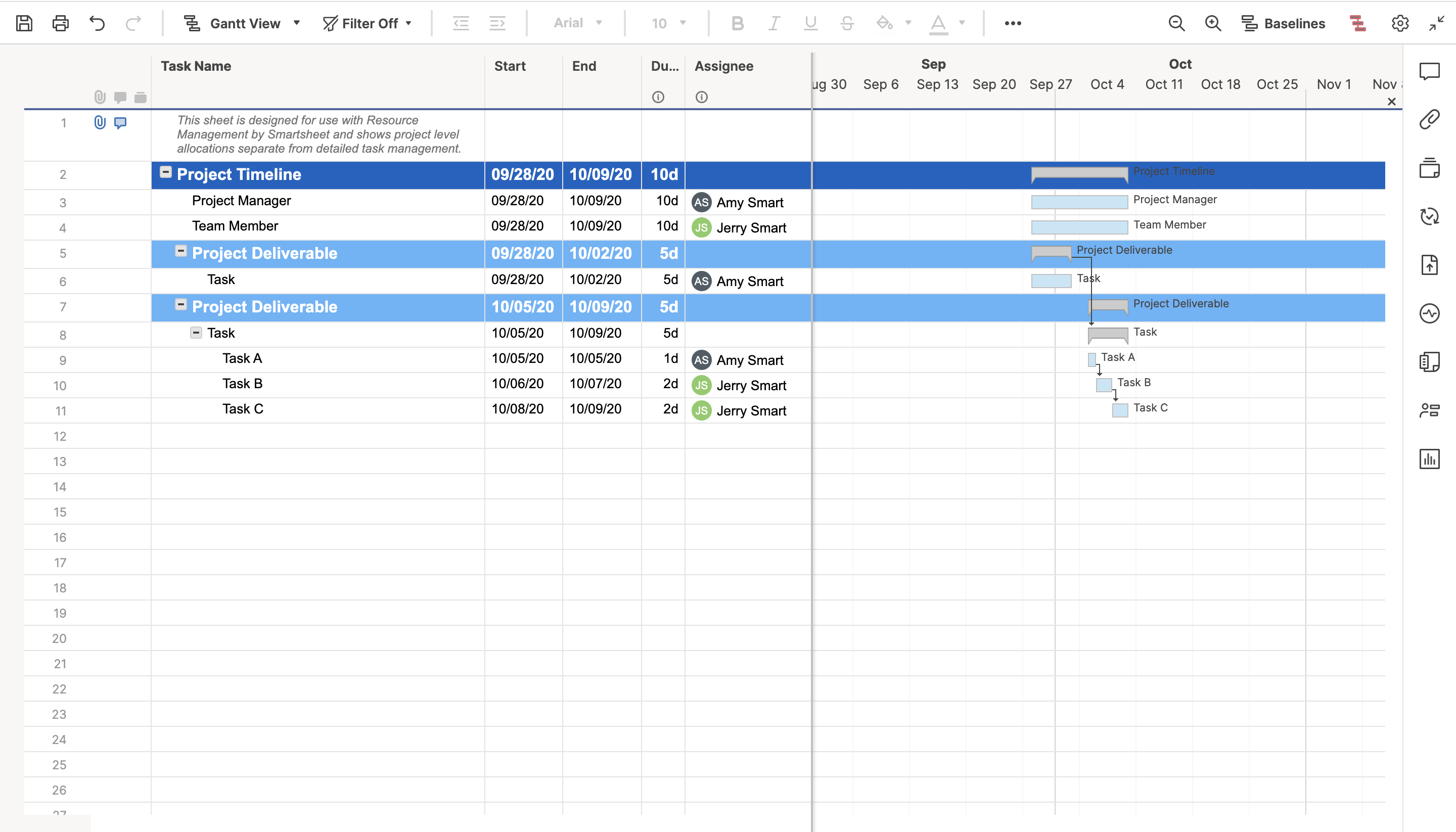Open the Conversations panel icon
The image size is (1456, 832).
[1429, 71]
